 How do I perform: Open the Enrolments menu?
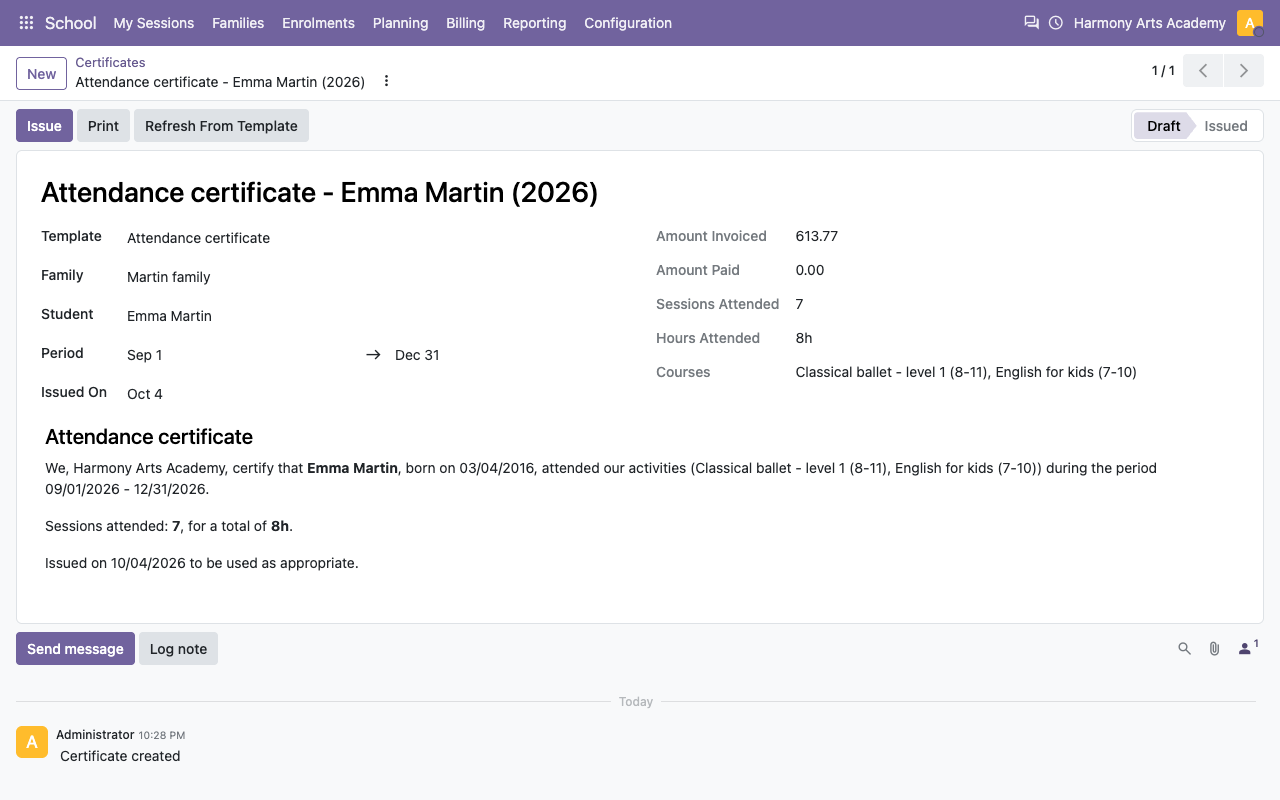click(x=318, y=23)
